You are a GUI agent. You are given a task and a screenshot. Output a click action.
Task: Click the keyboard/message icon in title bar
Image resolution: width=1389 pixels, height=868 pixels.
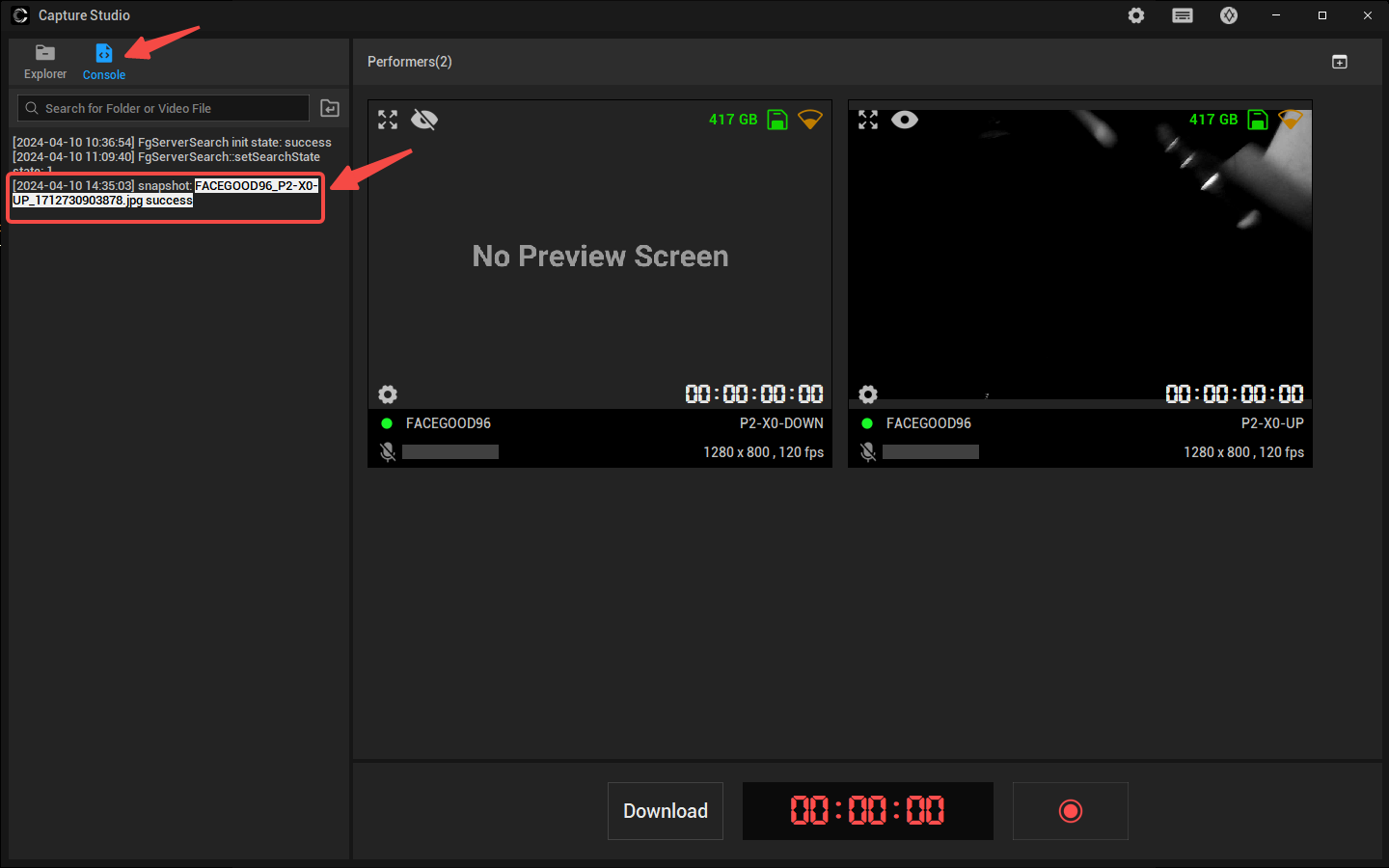(1183, 15)
